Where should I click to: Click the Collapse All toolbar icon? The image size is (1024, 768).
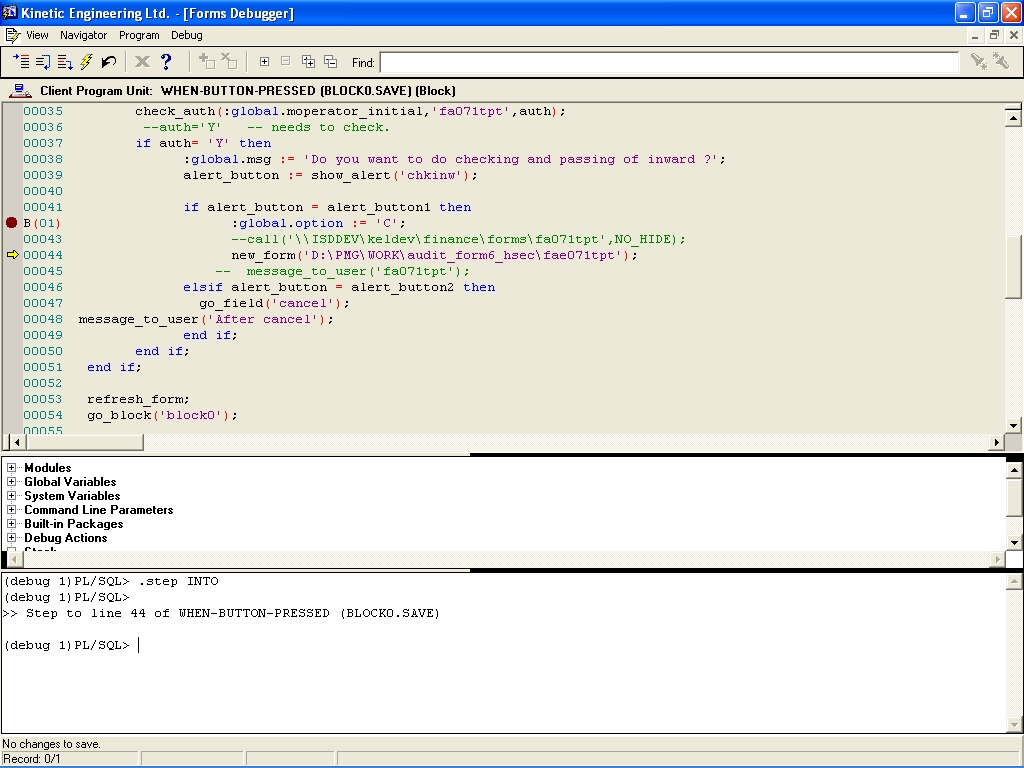point(330,62)
